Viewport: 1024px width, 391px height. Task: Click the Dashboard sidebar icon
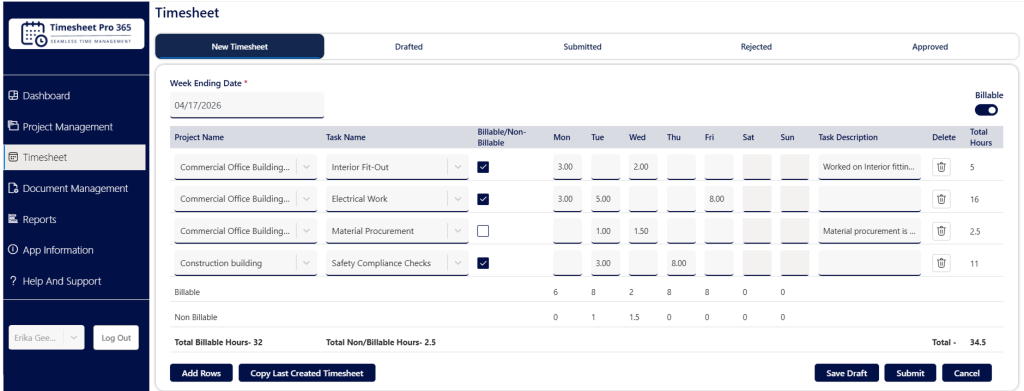[13, 95]
